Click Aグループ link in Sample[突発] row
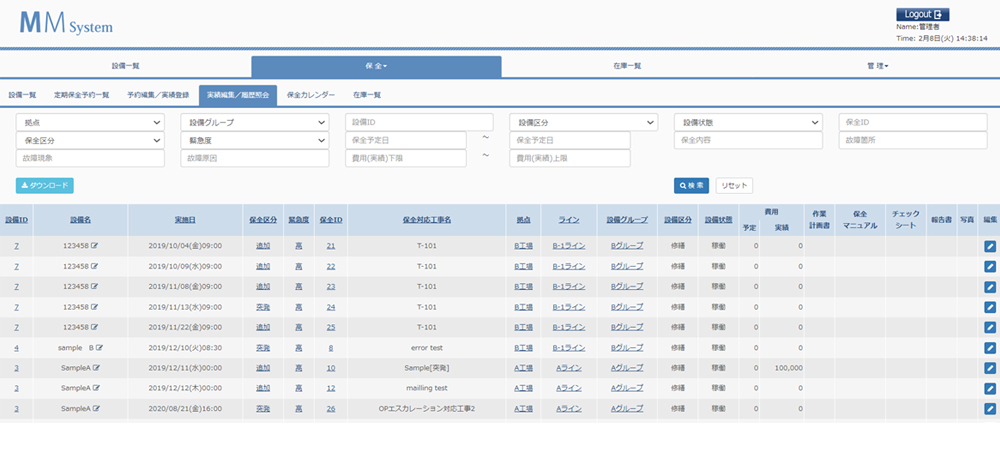1000x460 pixels. coord(627,369)
